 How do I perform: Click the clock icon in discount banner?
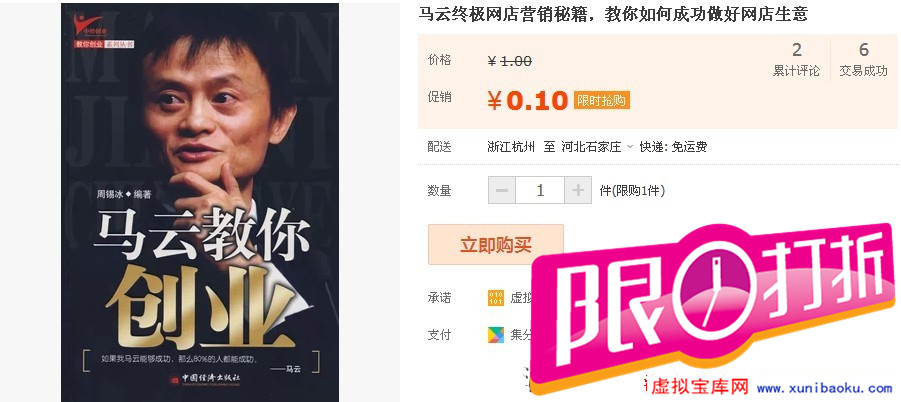pyautogui.click(x=712, y=293)
